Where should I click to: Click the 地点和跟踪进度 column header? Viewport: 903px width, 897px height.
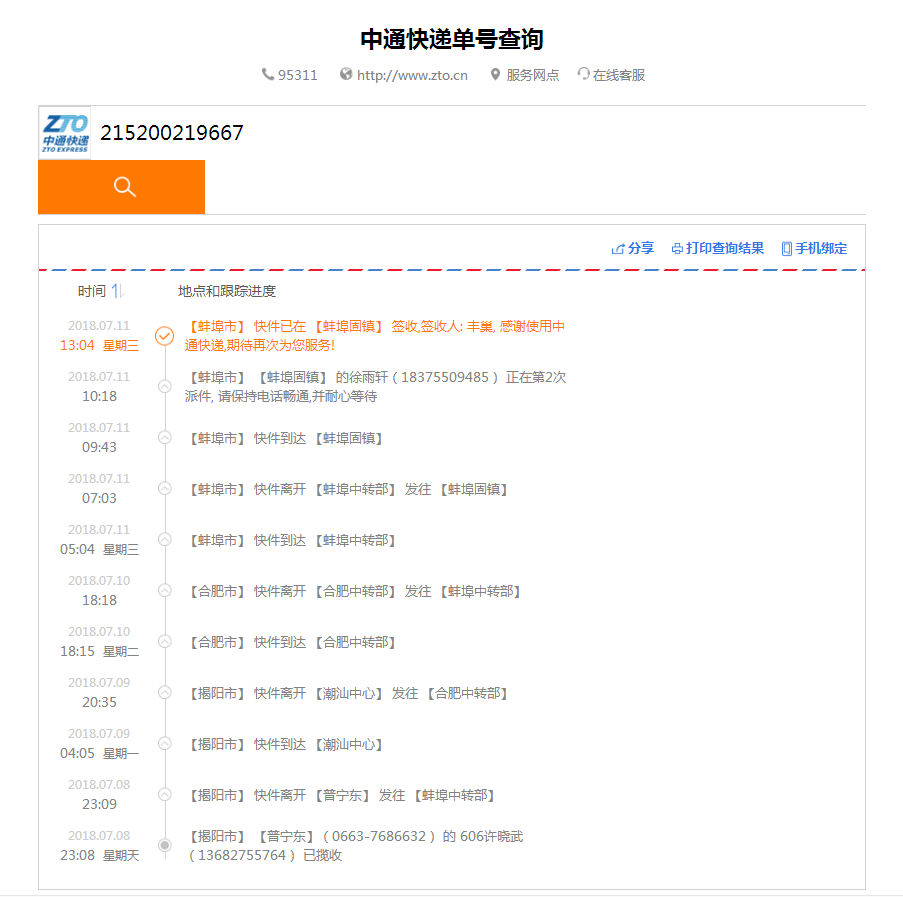(227, 291)
